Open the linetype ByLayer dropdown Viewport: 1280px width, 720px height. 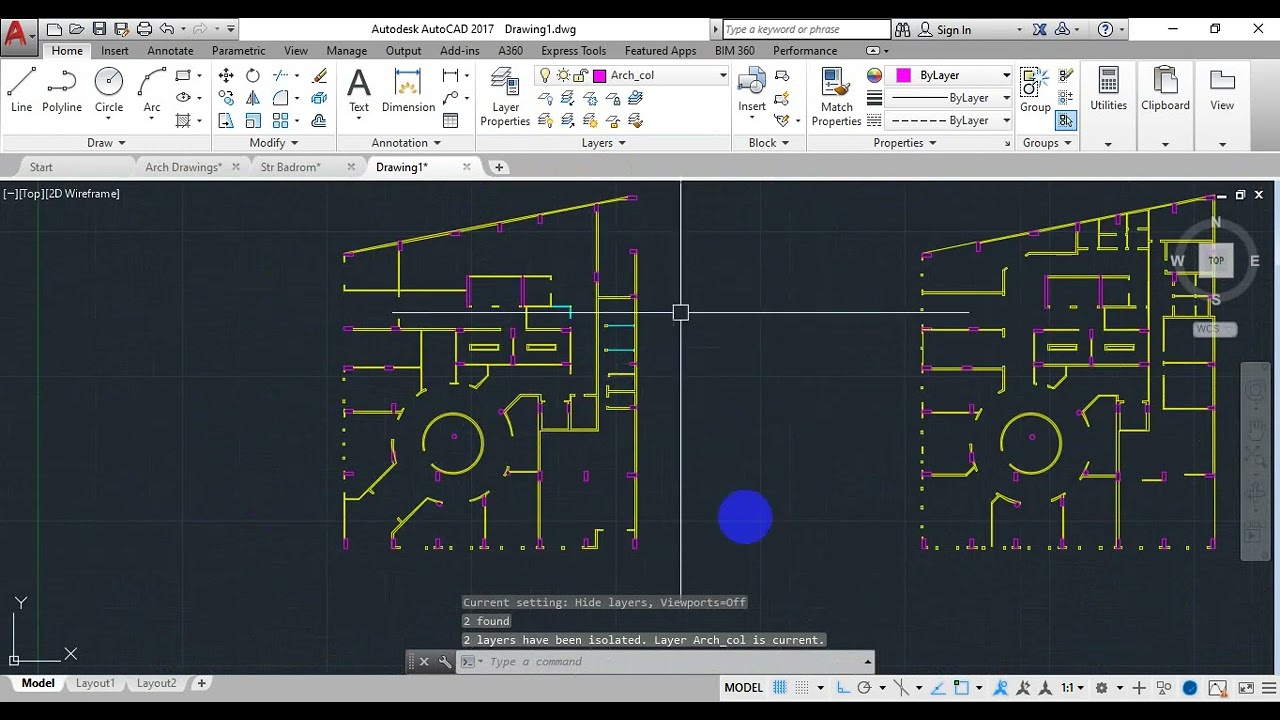tap(1006, 121)
